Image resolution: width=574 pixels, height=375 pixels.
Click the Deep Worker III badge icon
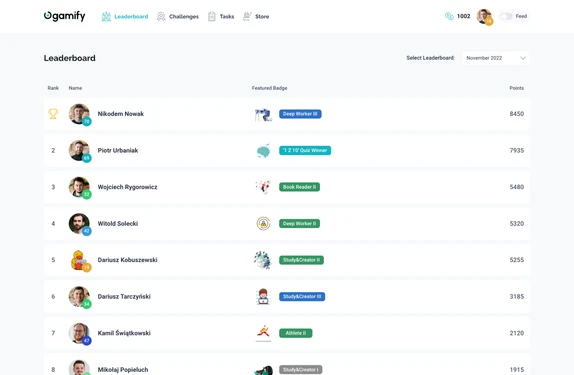pyautogui.click(x=263, y=114)
